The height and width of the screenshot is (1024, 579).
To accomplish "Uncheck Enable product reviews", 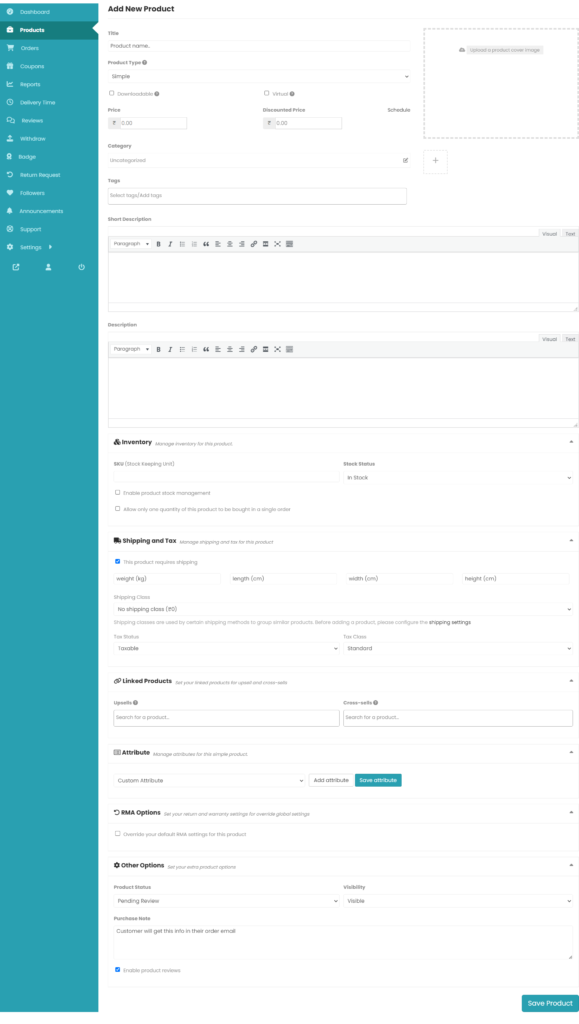I will [117, 970].
